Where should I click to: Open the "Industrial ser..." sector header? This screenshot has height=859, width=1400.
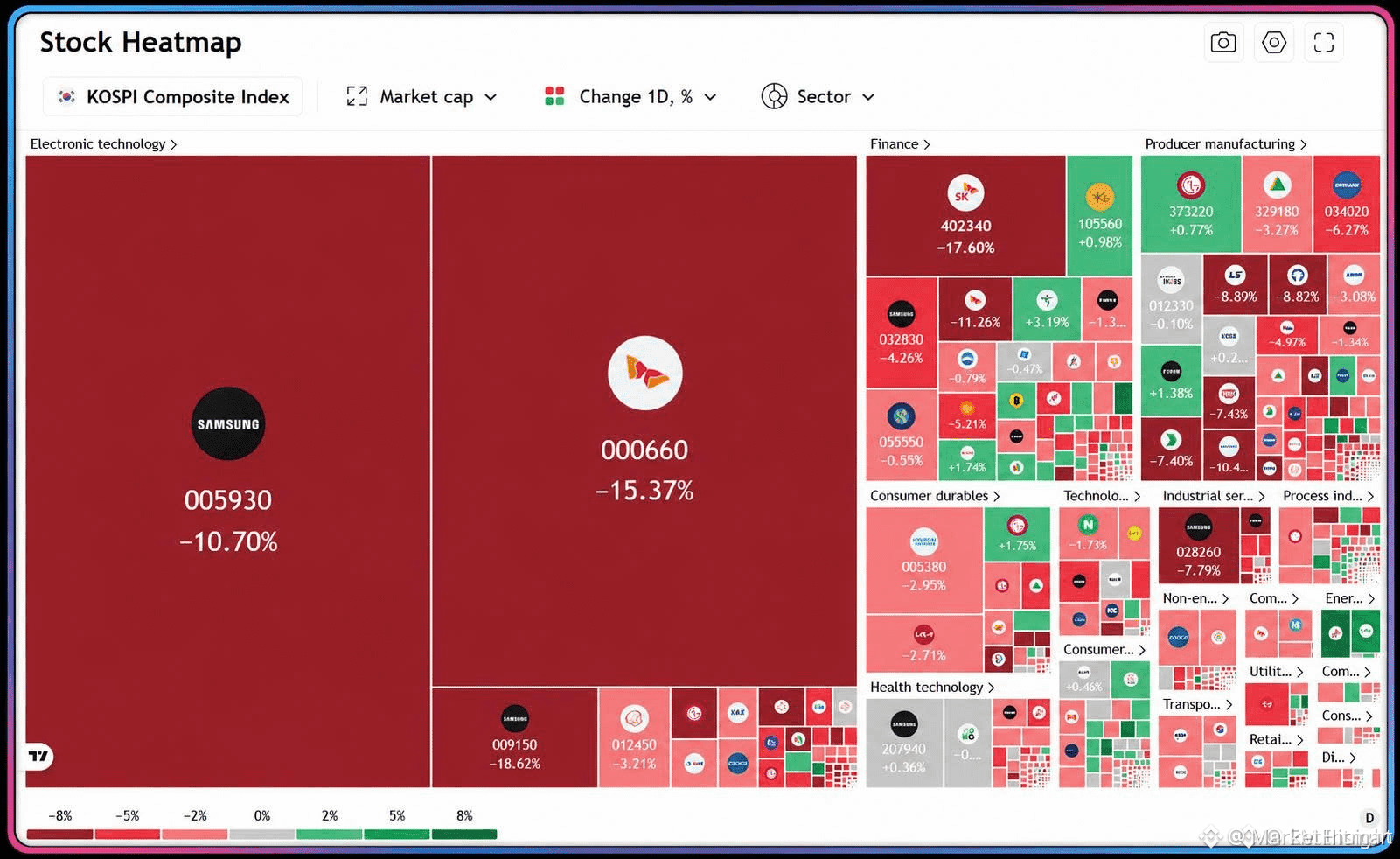click(x=1214, y=495)
